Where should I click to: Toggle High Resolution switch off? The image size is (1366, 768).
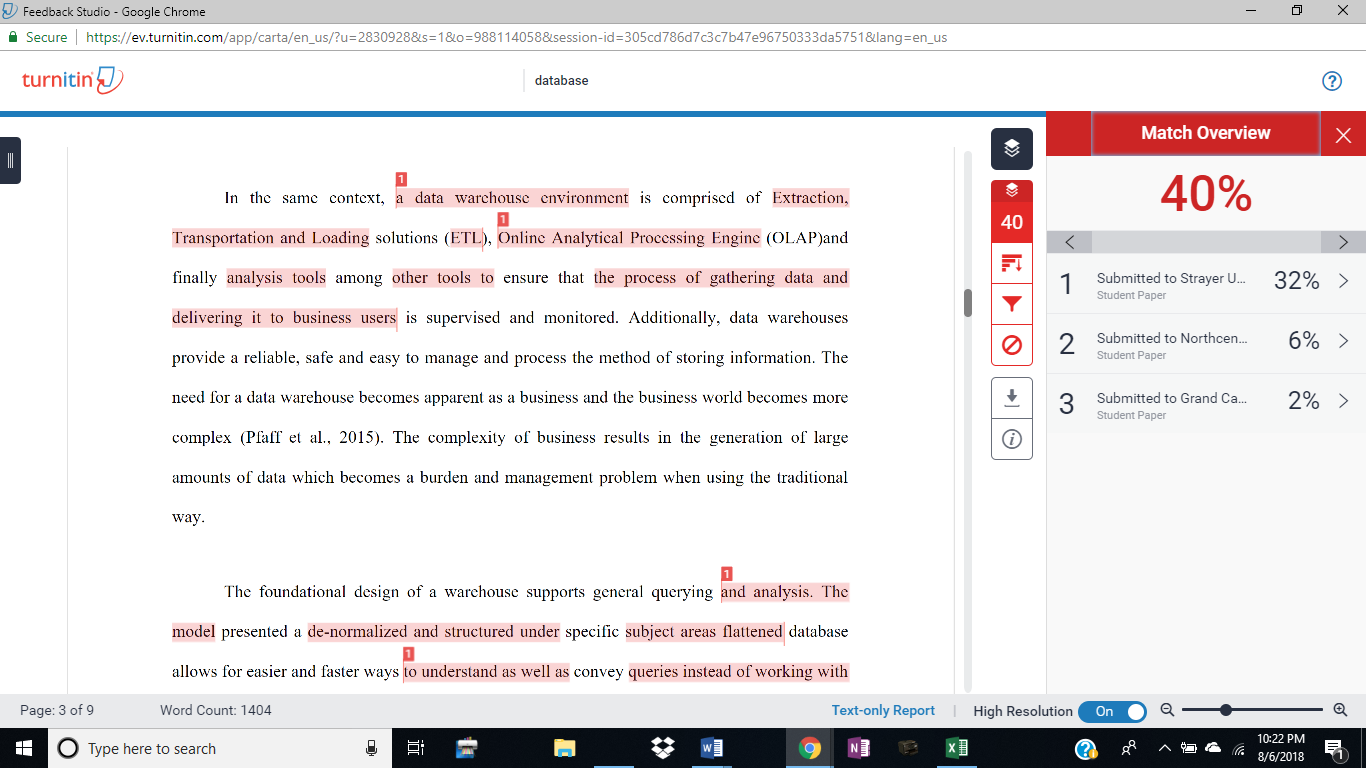[x=1112, y=711]
